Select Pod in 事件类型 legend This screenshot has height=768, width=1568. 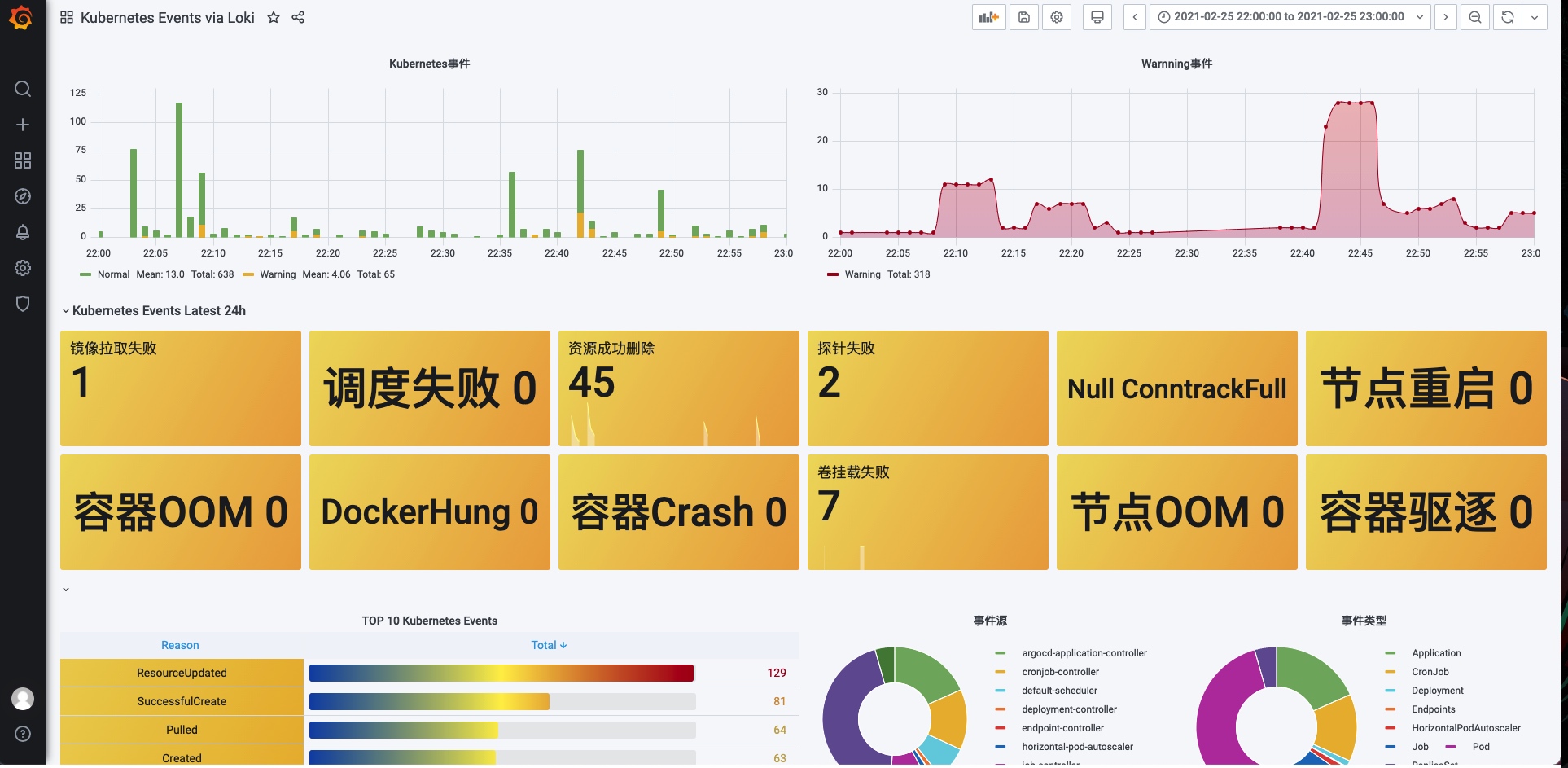[1481, 747]
